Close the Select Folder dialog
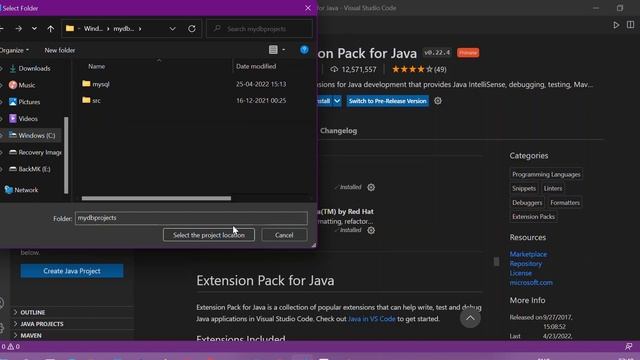 pos(308,8)
